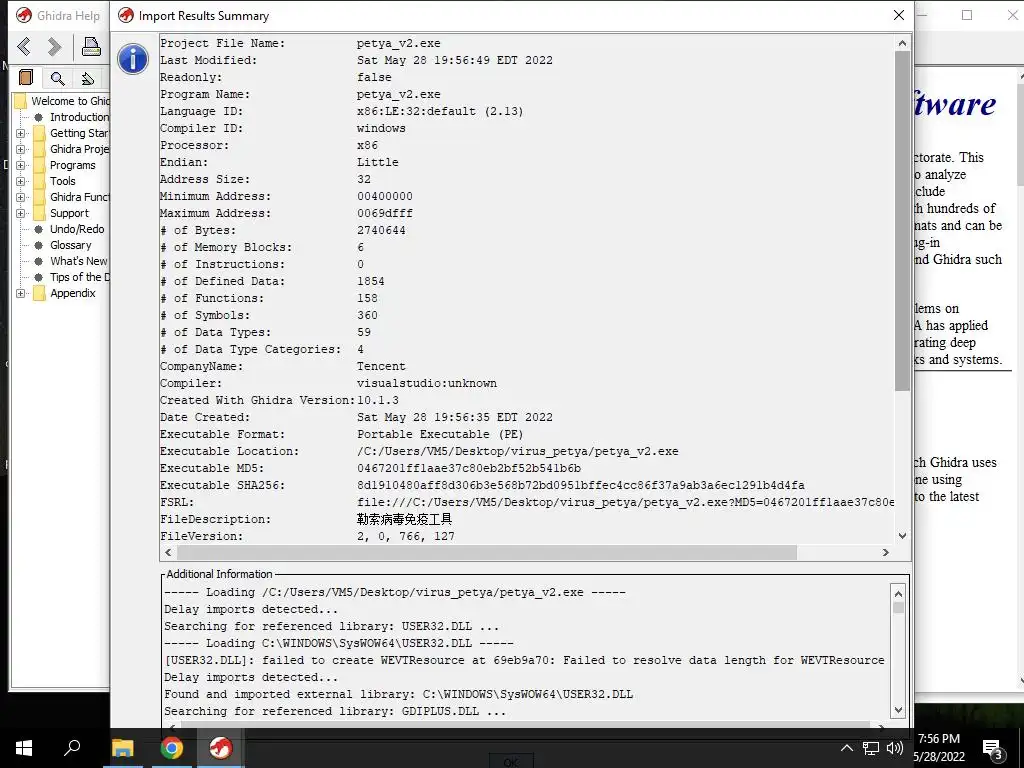Open Google Chrome from the taskbar

[x=172, y=748]
